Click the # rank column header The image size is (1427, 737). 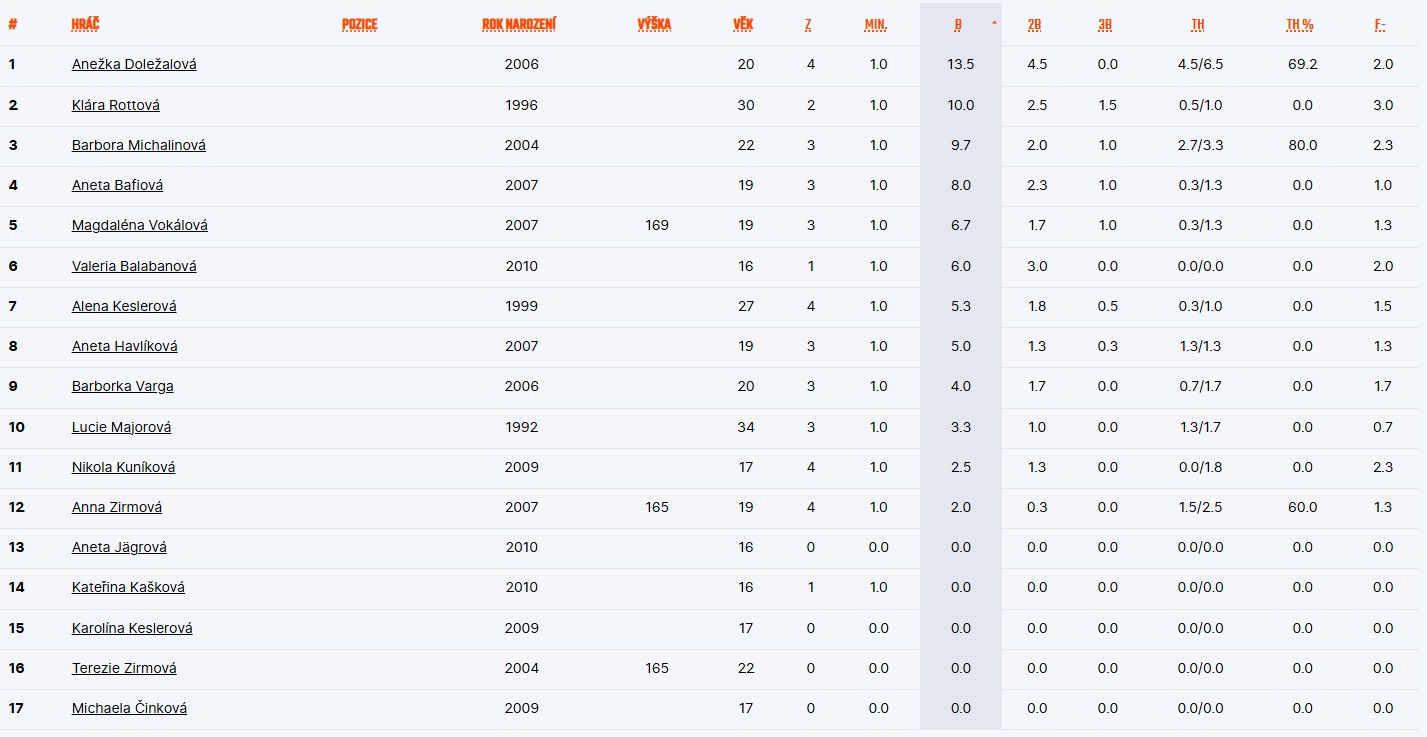(x=12, y=24)
